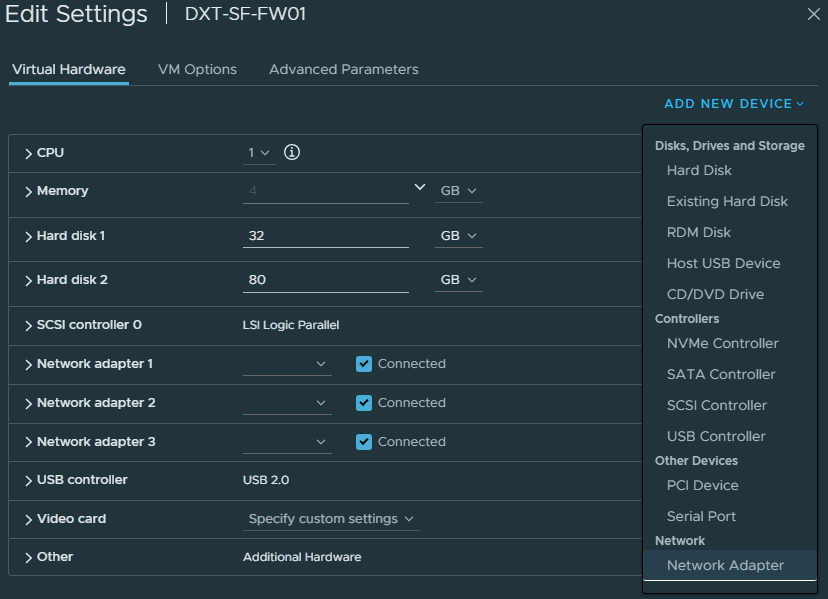Open the Advanced Parameters tab
Image resolution: width=828 pixels, height=599 pixels.
click(343, 69)
